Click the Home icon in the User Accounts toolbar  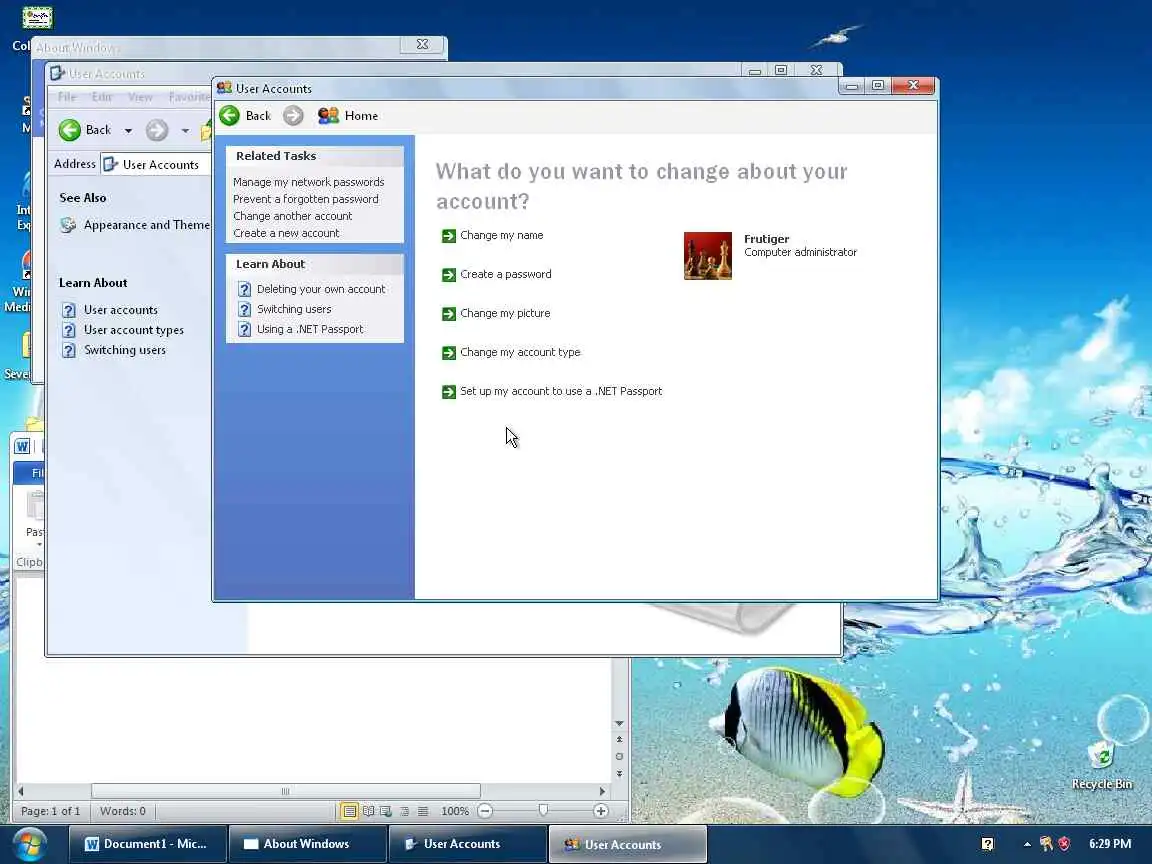[328, 115]
